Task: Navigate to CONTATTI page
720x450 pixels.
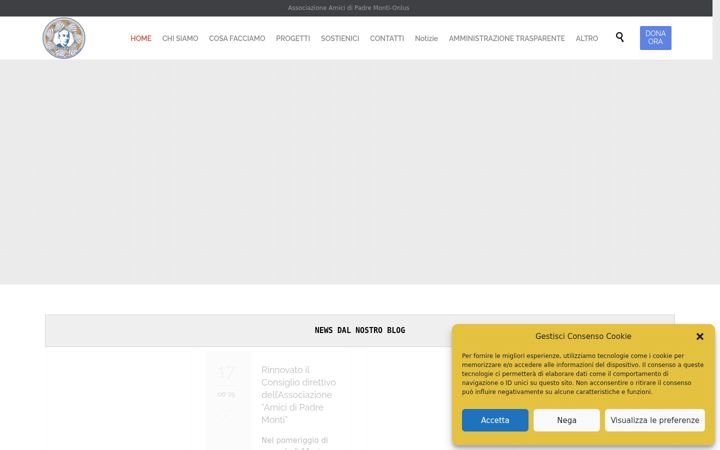Action: tap(387, 39)
